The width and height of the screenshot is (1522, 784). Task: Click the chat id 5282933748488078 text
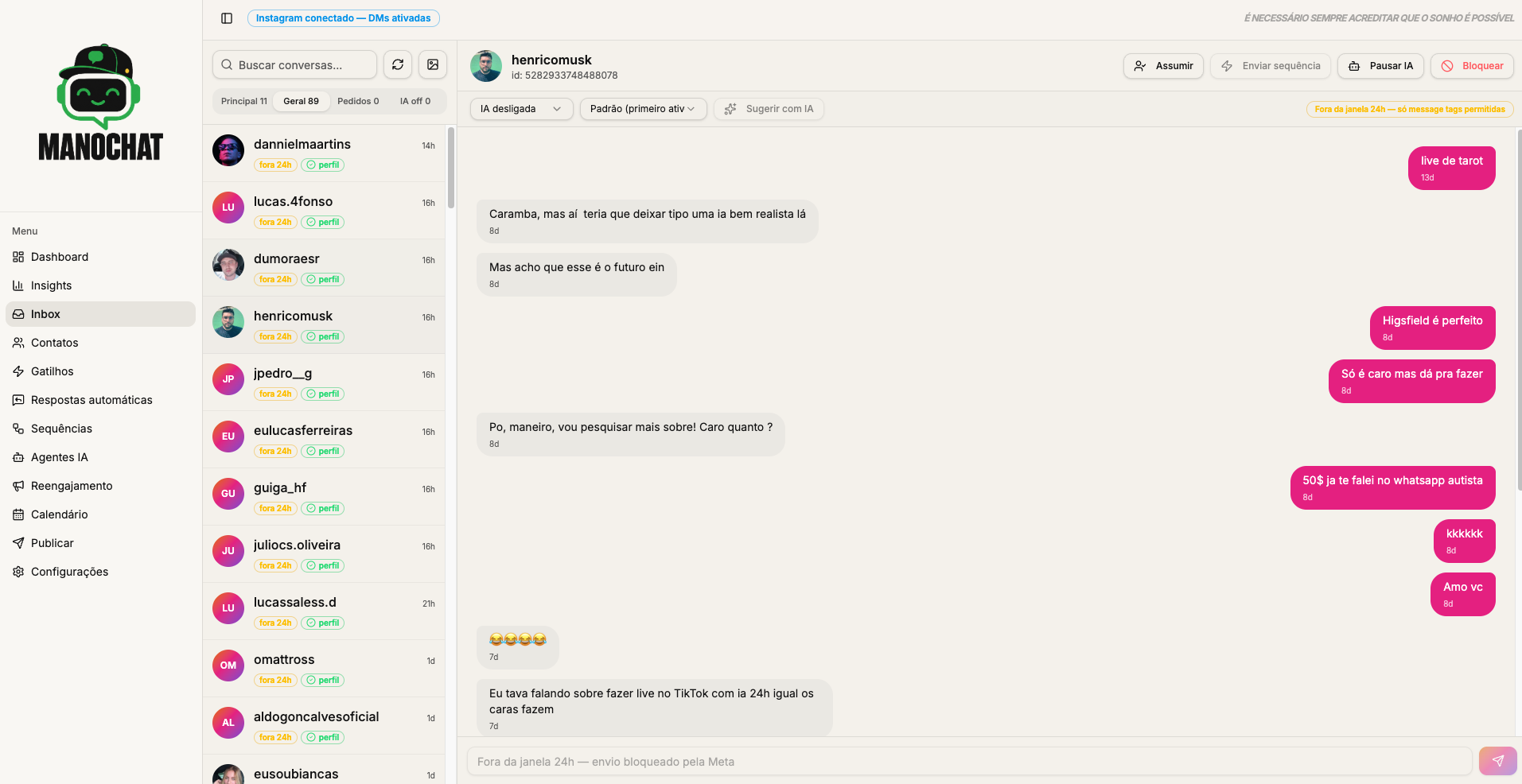coord(564,76)
